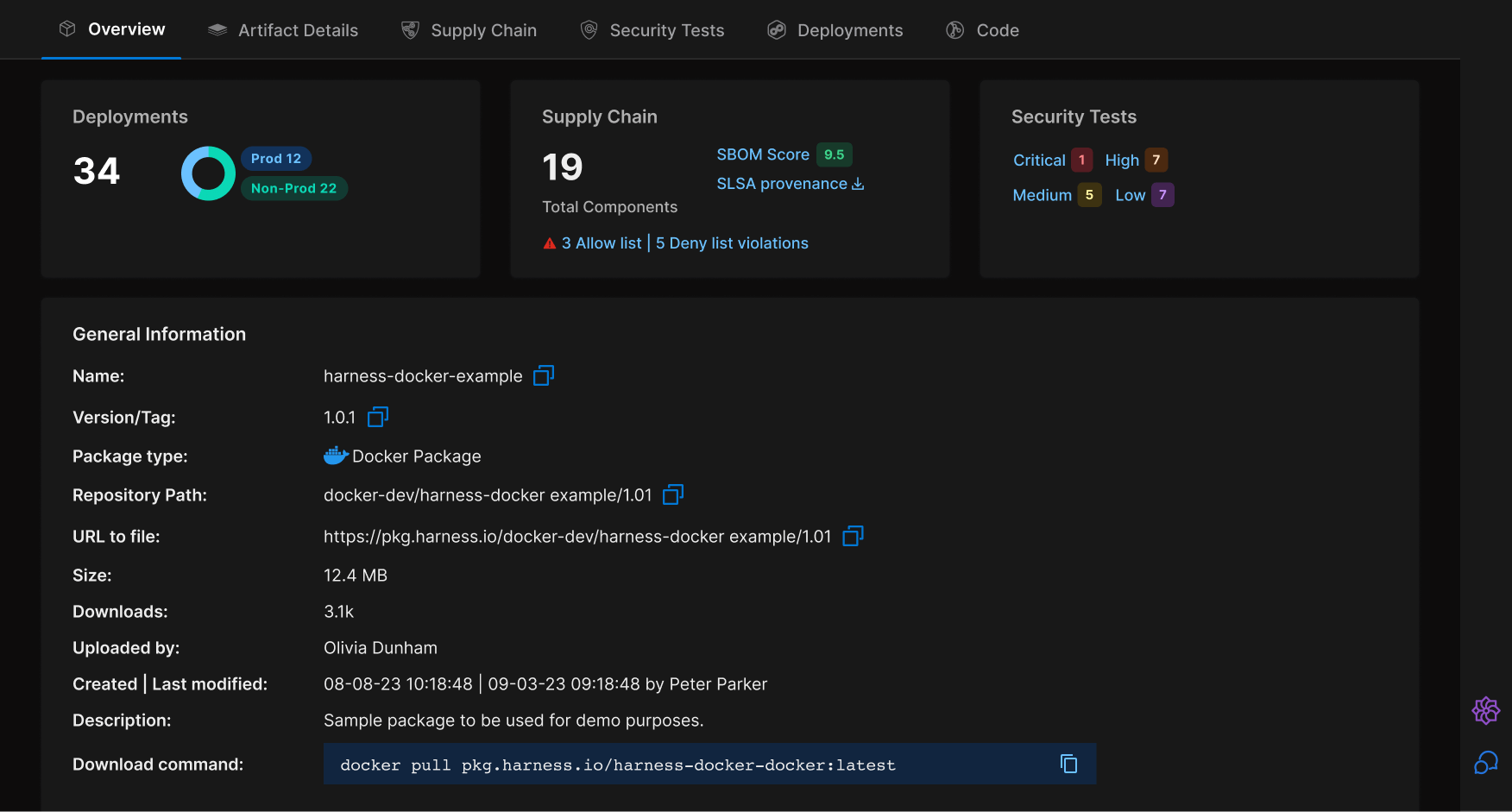Click the red violations warning triangle
1512x812 pixels.
[x=550, y=243]
